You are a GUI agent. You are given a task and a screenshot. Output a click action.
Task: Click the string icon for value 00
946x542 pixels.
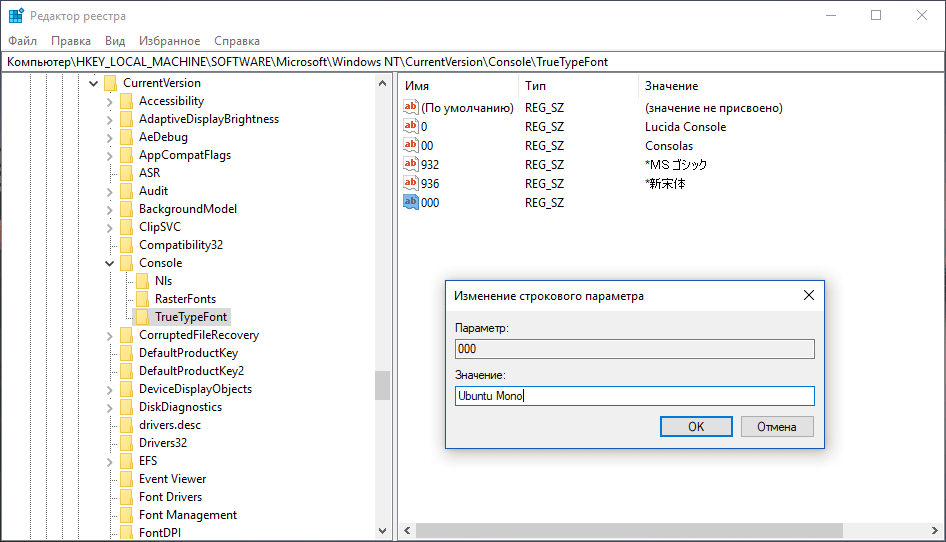pyautogui.click(x=410, y=145)
